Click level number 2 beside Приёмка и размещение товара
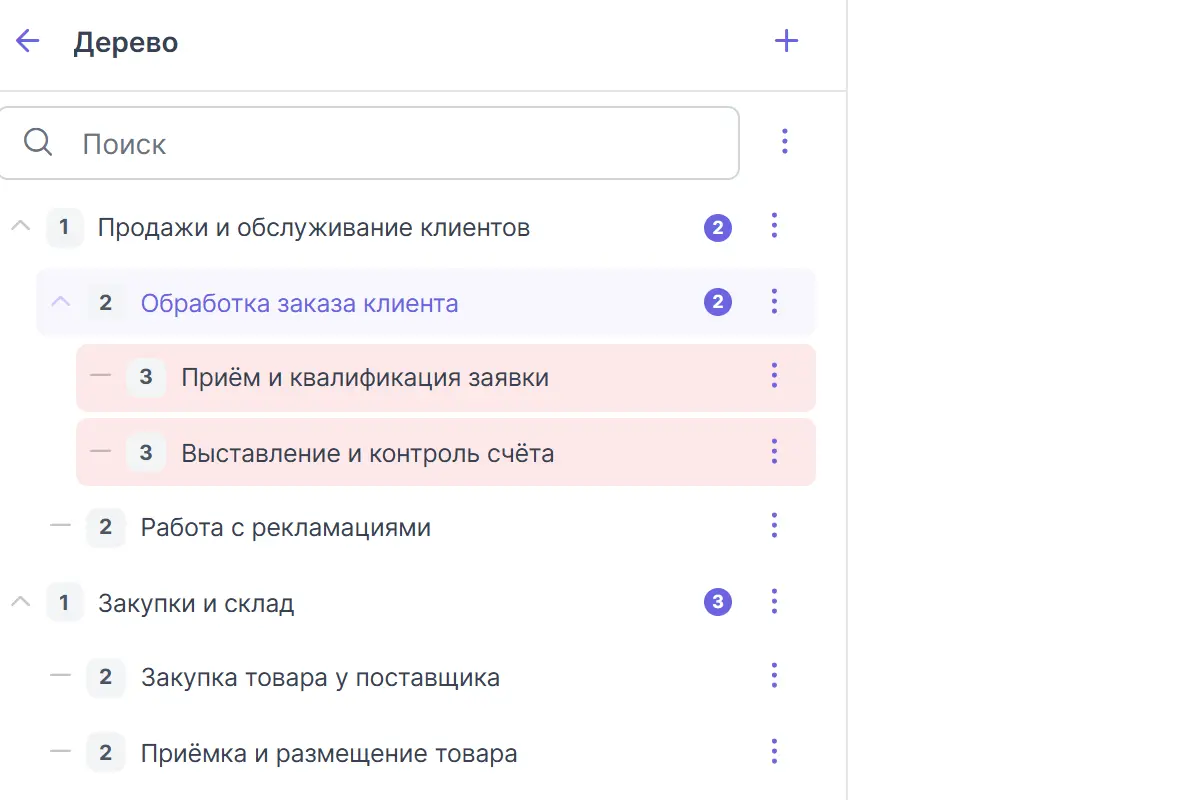Image resolution: width=1200 pixels, height=800 pixels. (106, 752)
